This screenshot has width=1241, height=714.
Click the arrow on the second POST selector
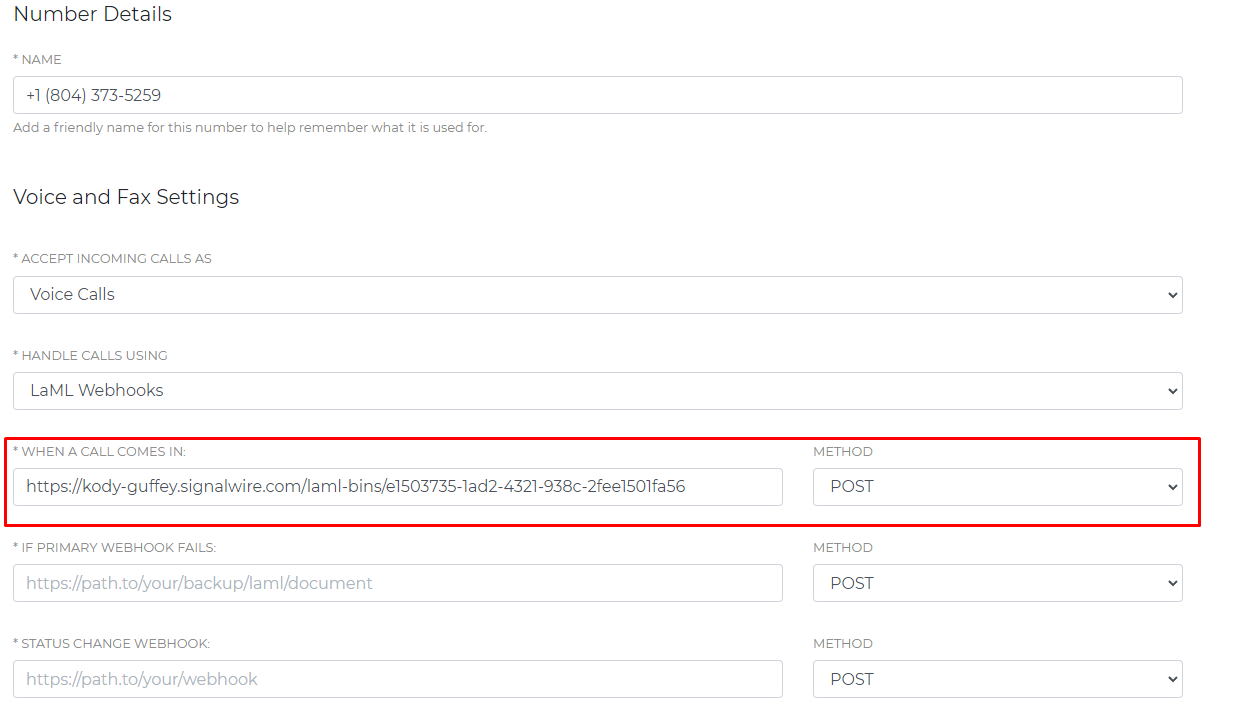(1172, 582)
